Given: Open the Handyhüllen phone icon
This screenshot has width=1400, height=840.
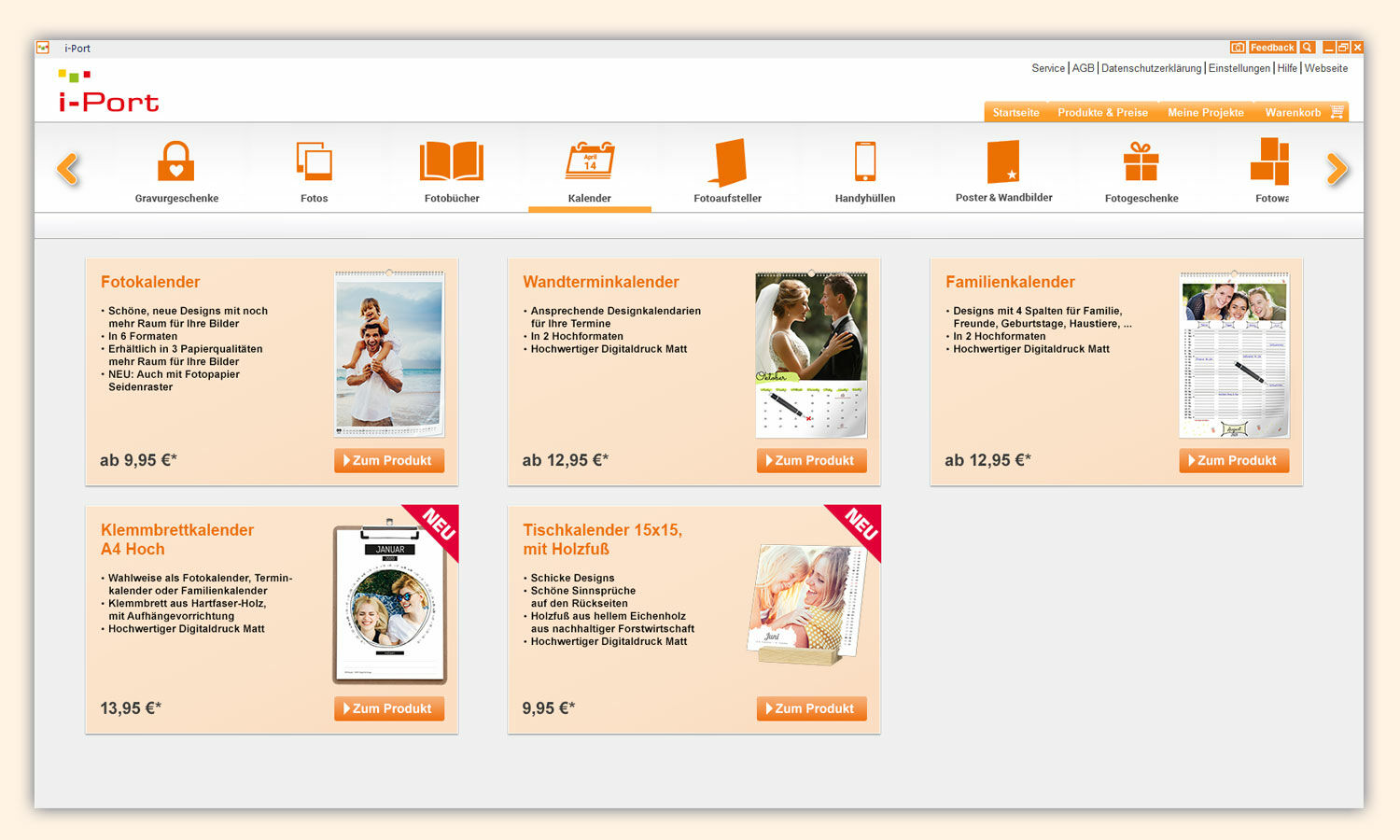Looking at the screenshot, I should tap(865, 161).
